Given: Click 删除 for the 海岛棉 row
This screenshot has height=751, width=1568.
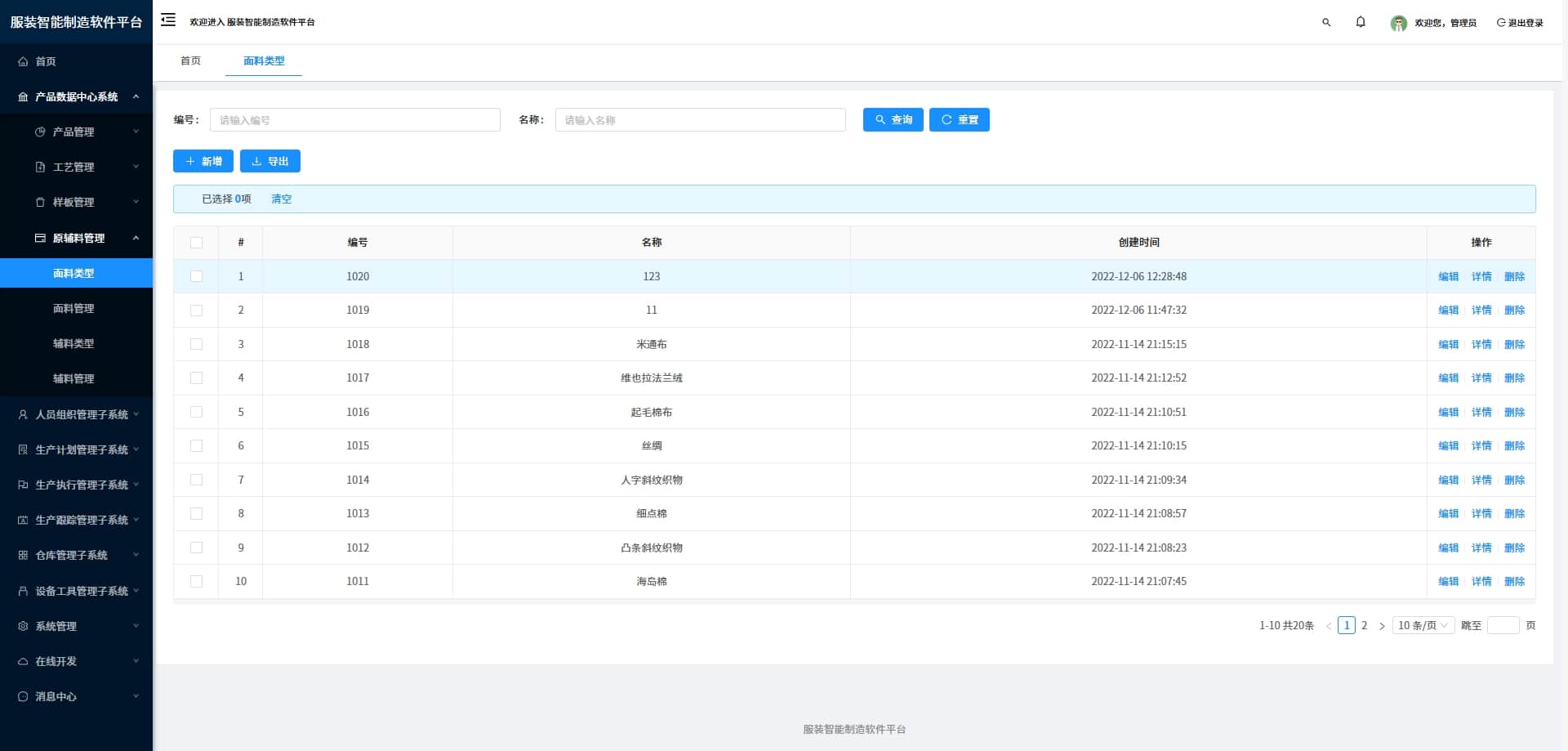Looking at the screenshot, I should coord(1514,582).
